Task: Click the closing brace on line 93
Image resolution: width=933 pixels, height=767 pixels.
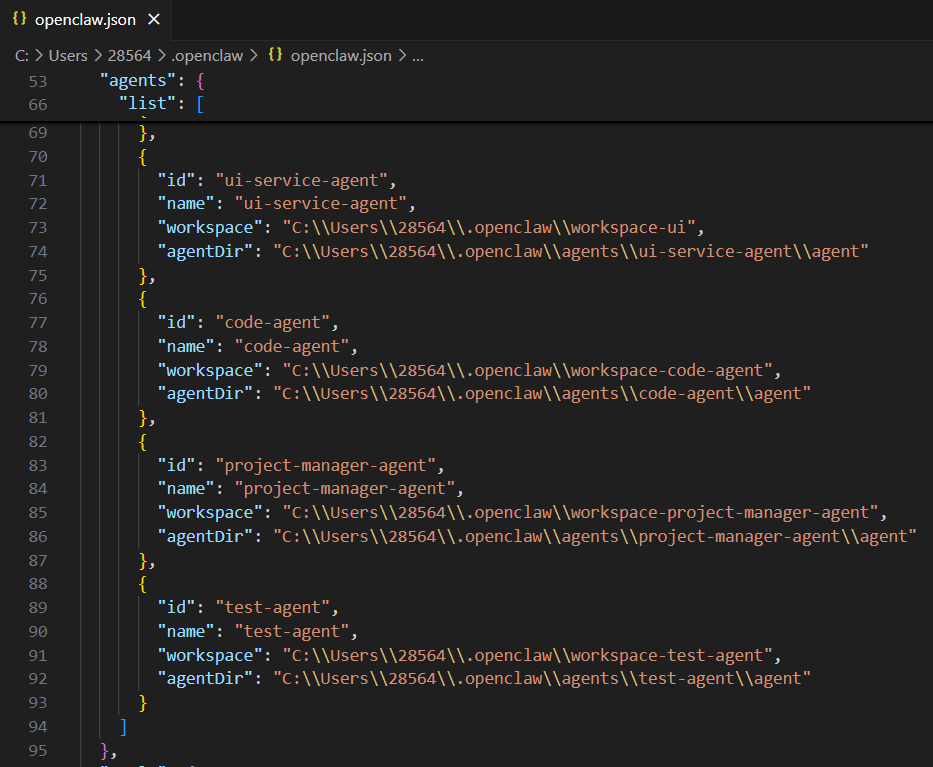Action: 143,703
